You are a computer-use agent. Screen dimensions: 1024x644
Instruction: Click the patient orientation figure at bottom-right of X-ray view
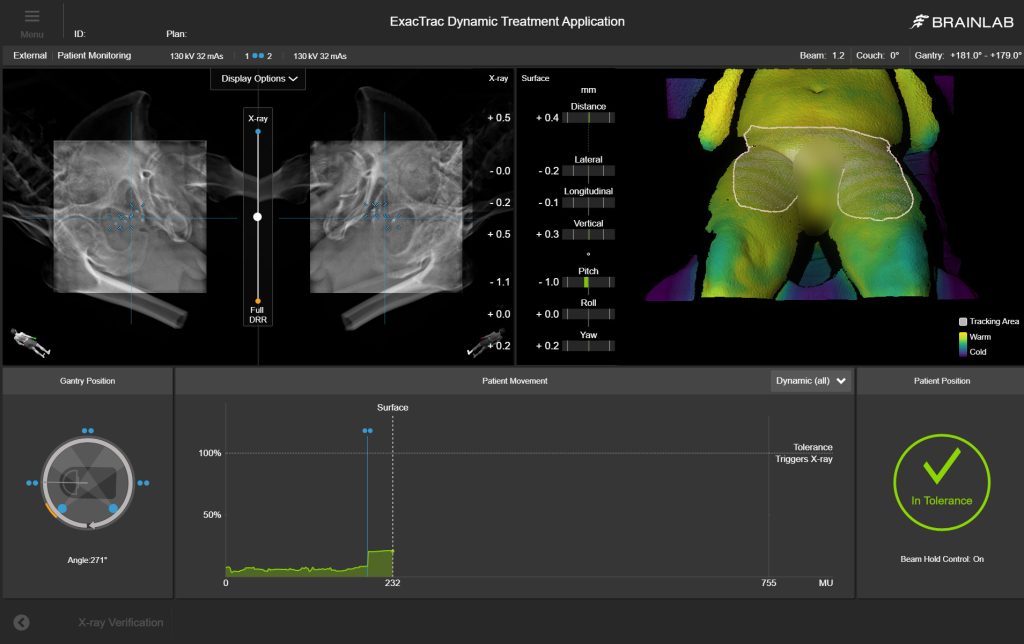pos(486,341)
